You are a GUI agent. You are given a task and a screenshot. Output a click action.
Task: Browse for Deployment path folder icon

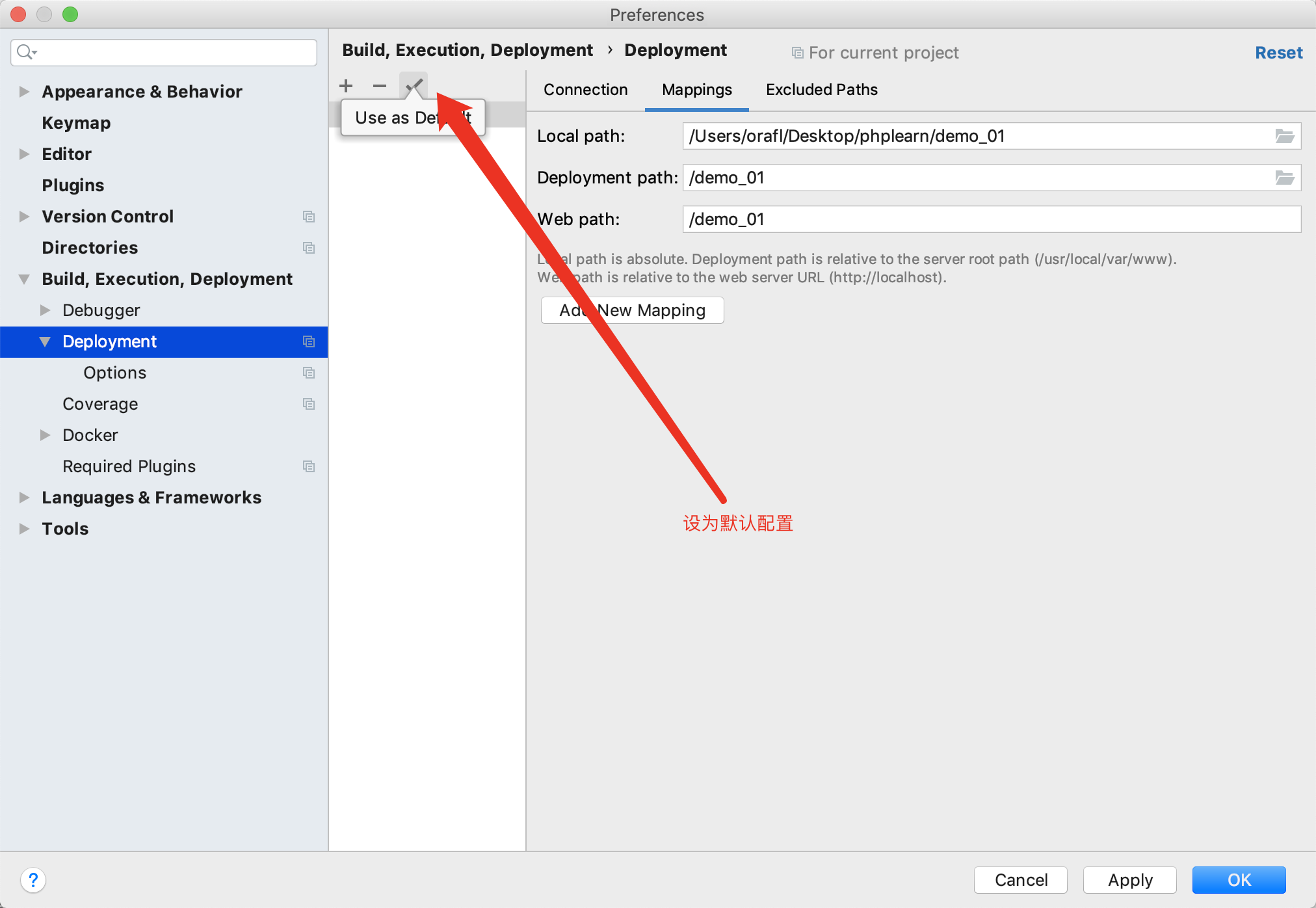(x=1284, y=178)
